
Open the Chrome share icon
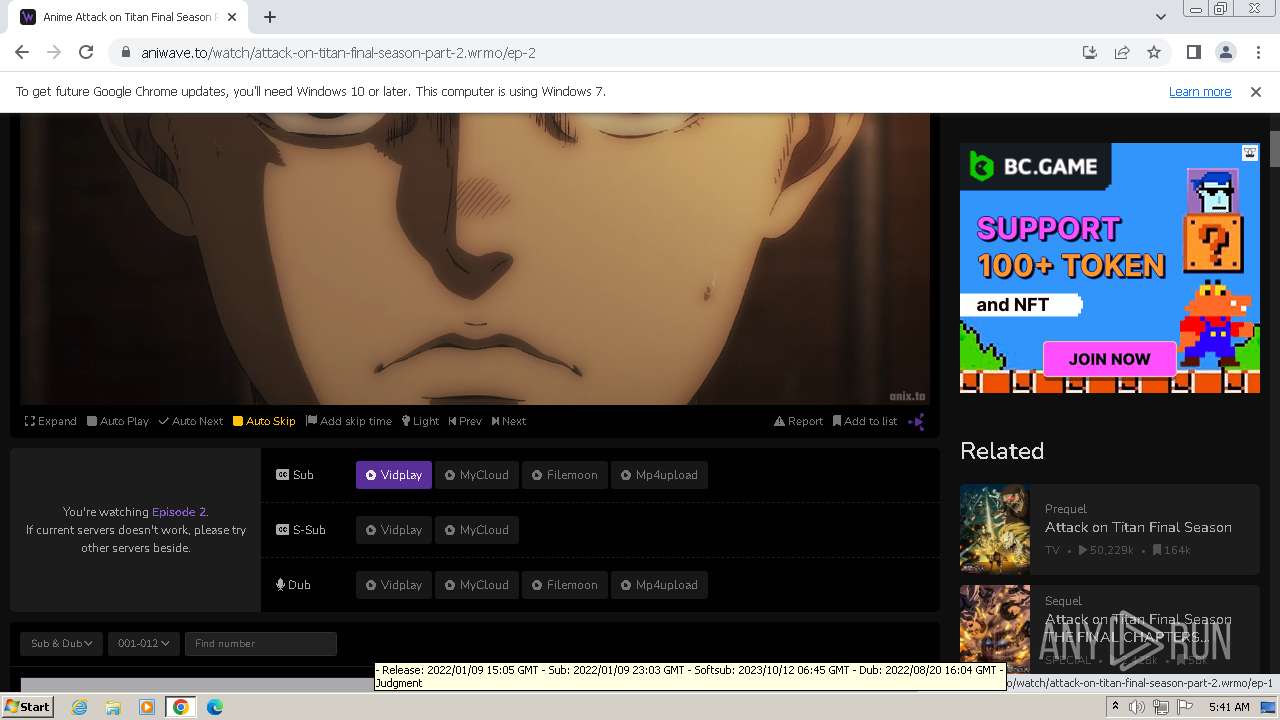coord(1122,52)
